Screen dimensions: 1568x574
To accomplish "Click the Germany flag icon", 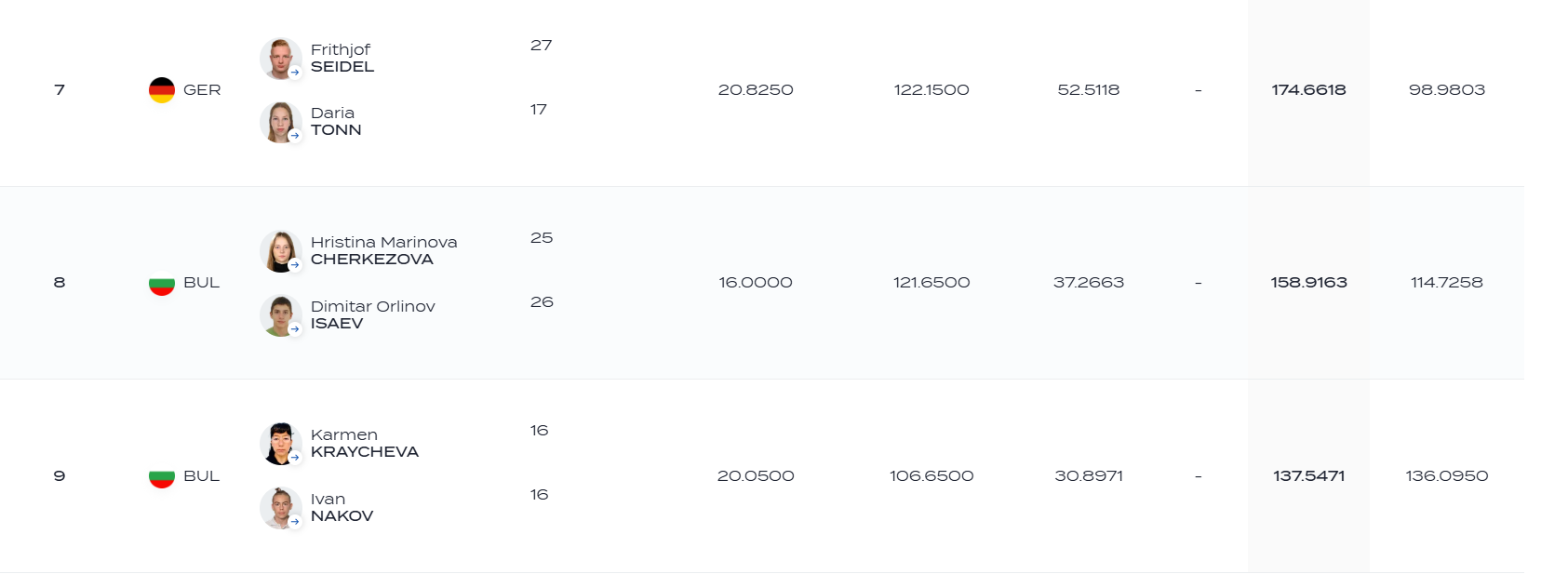I will (x=162, y=90).
